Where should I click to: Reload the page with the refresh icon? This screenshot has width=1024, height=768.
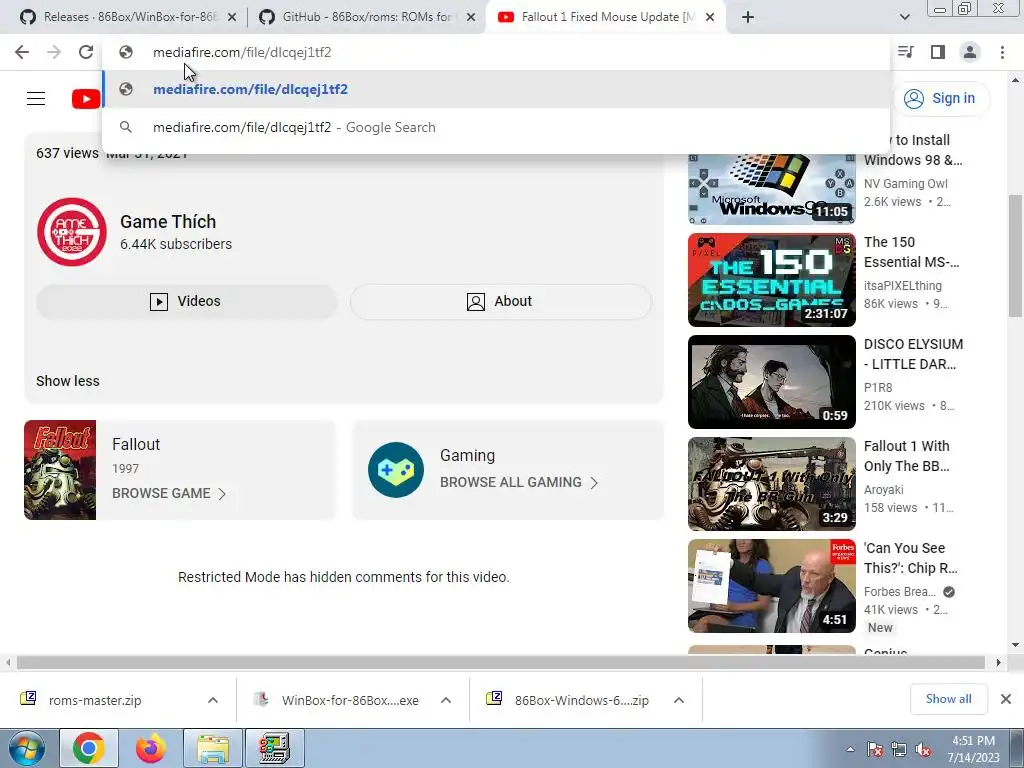[86, 52]
